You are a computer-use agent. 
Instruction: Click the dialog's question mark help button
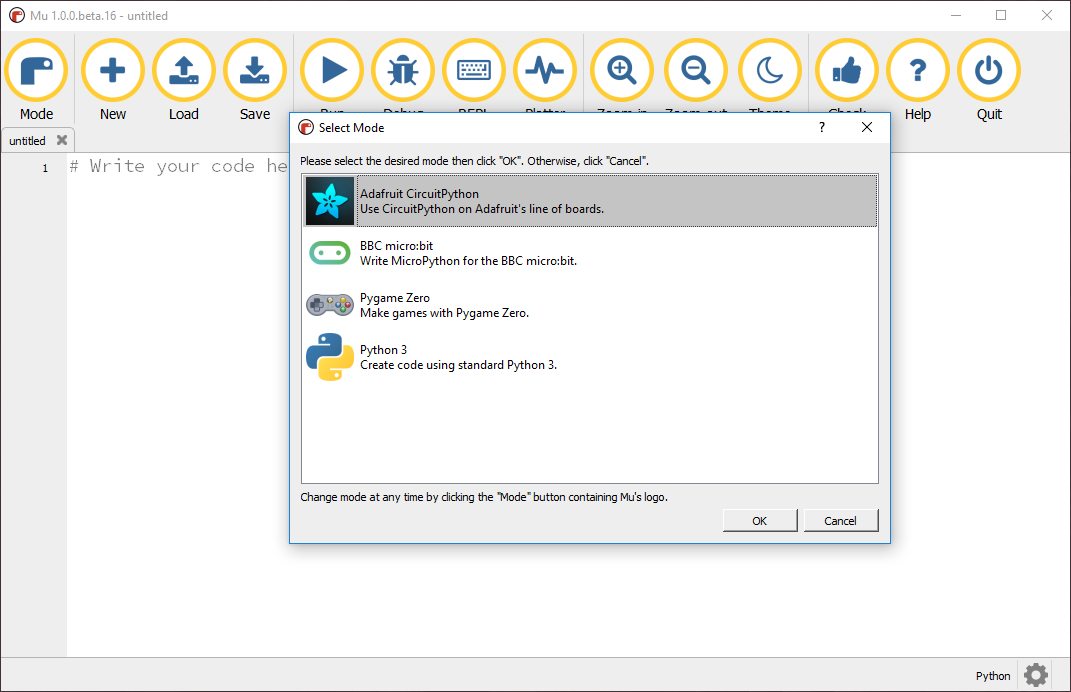pos(822,127)
